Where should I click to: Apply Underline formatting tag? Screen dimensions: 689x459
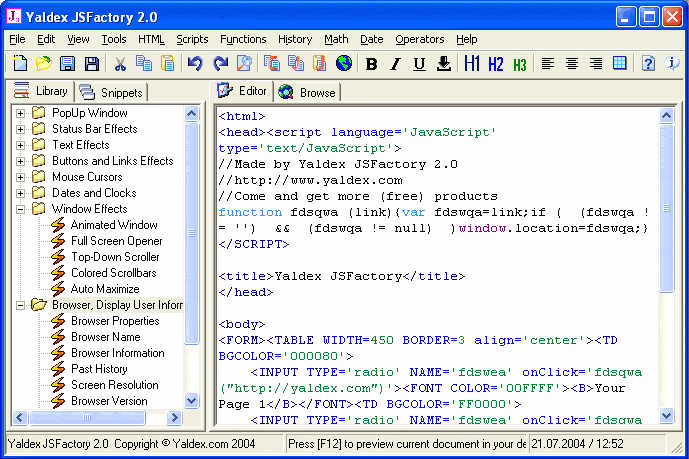click(x=419, y=64)
